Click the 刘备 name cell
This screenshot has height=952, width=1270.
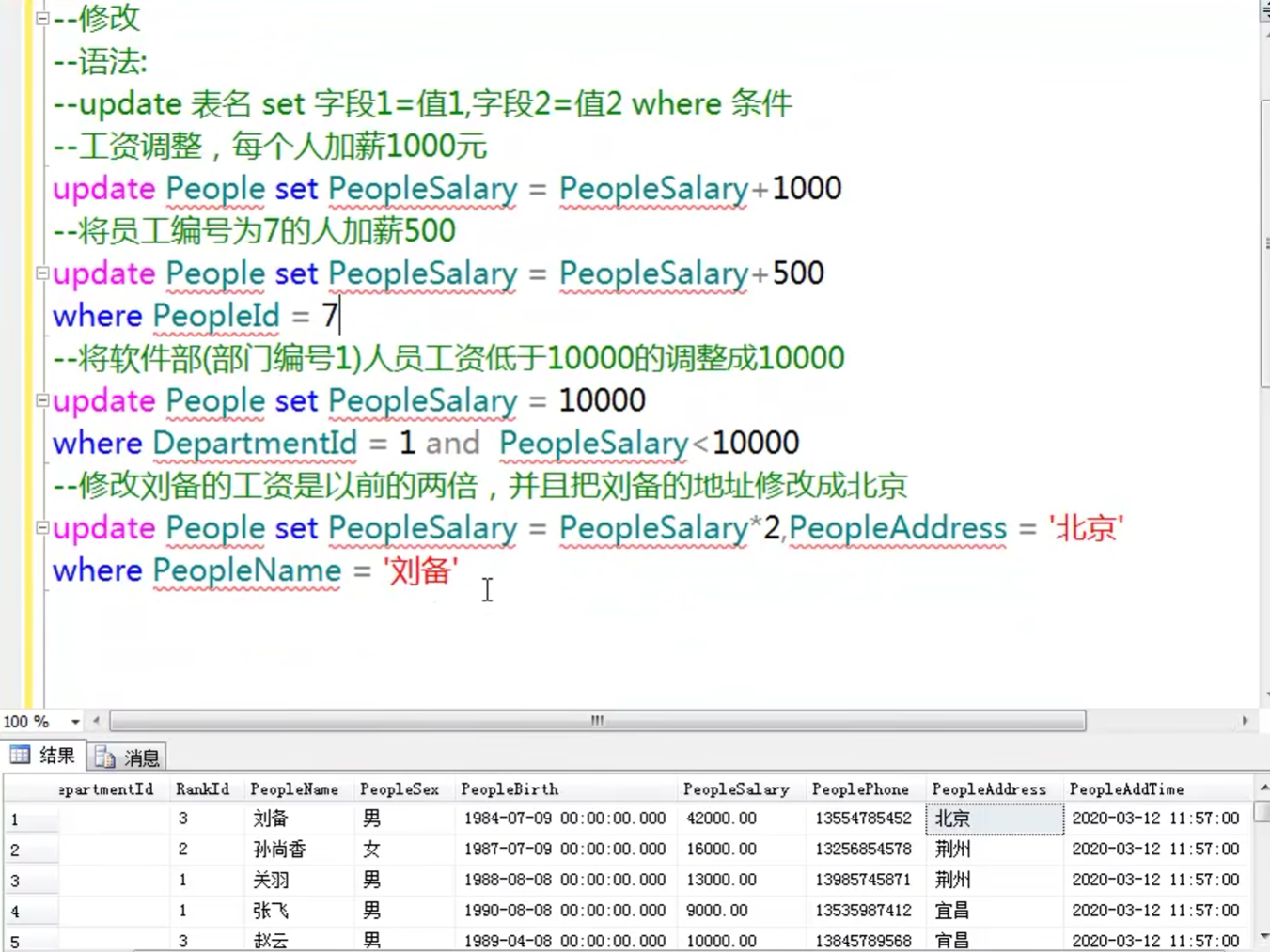[301, 819]
